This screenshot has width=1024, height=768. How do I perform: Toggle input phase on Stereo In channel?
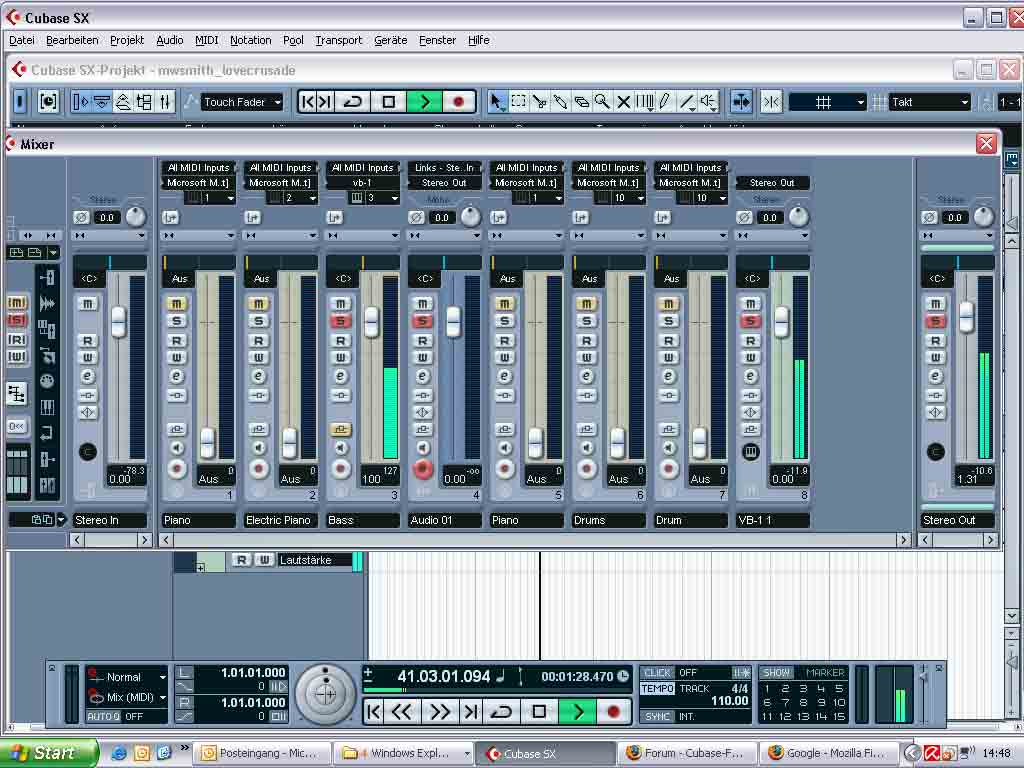point(81,217)
